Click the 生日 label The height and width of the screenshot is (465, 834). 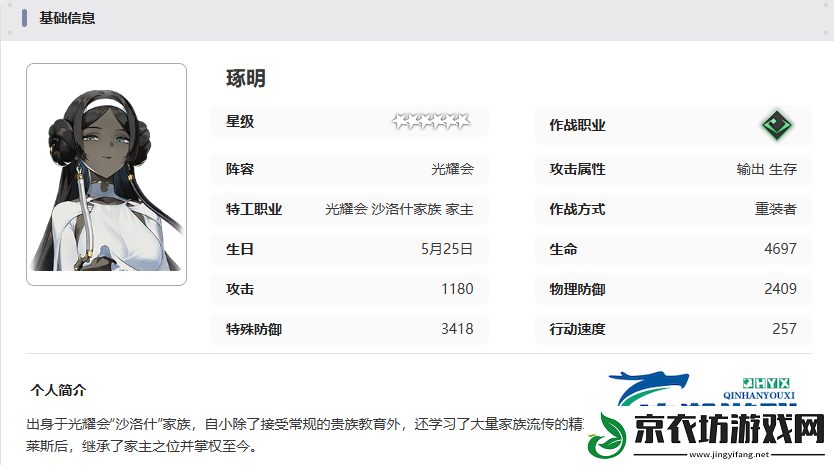(240, 249)
